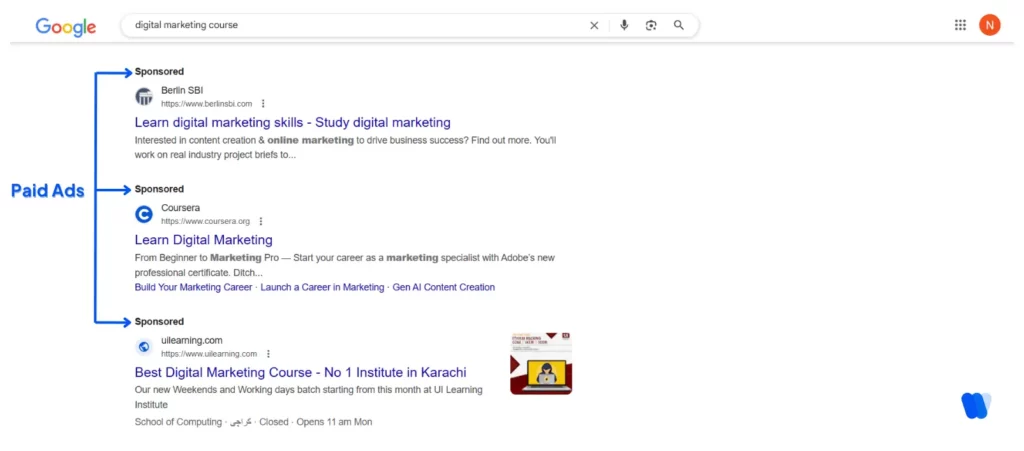Start voice search with the microphone icon

tap(624, 25)
